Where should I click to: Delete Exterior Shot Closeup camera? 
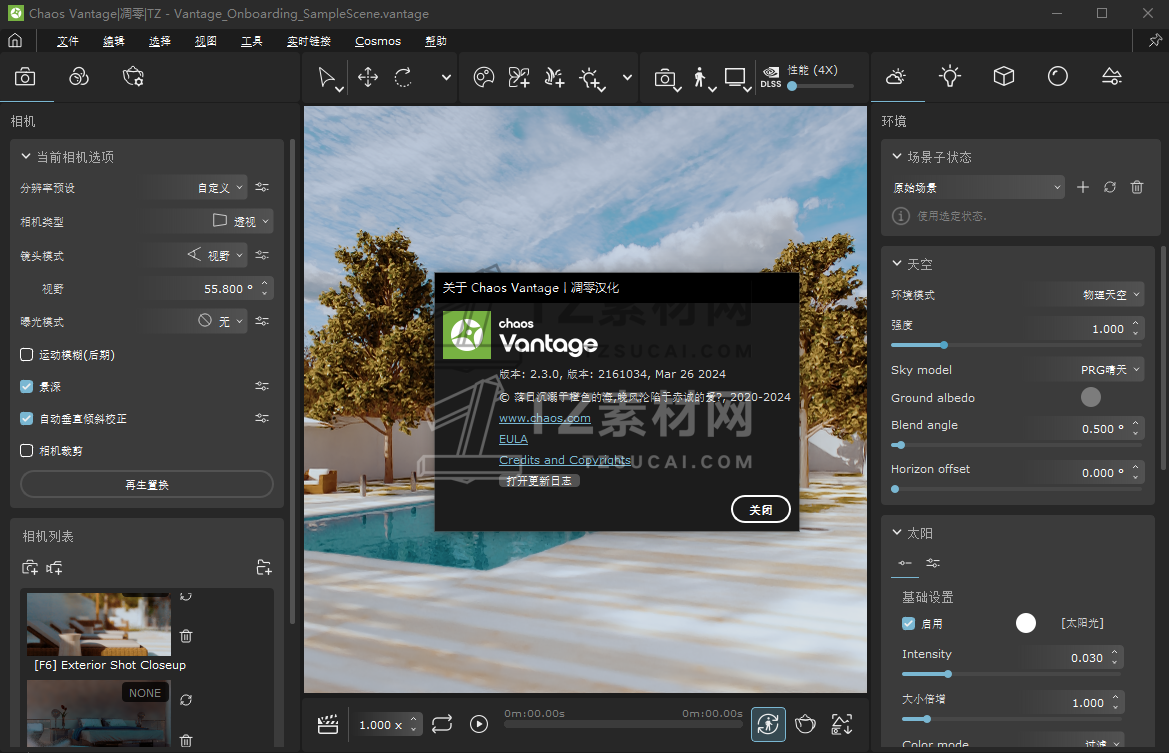(185, 636)
